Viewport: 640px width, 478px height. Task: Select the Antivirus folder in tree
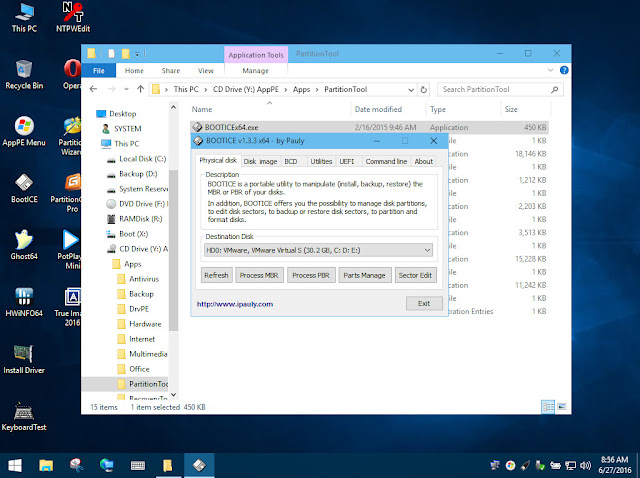click(144, 279)
